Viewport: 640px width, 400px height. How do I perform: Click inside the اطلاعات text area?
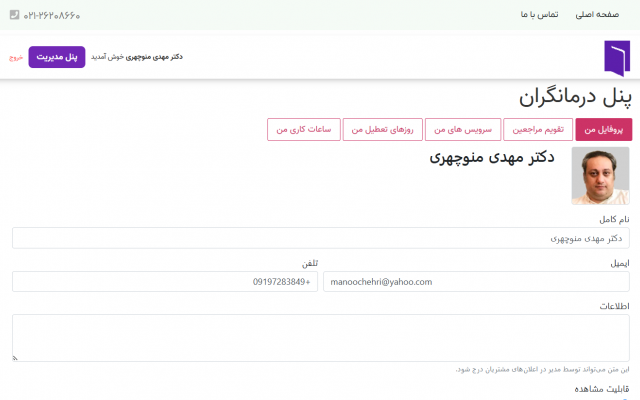pyautogui.click(x=321, y=338)
